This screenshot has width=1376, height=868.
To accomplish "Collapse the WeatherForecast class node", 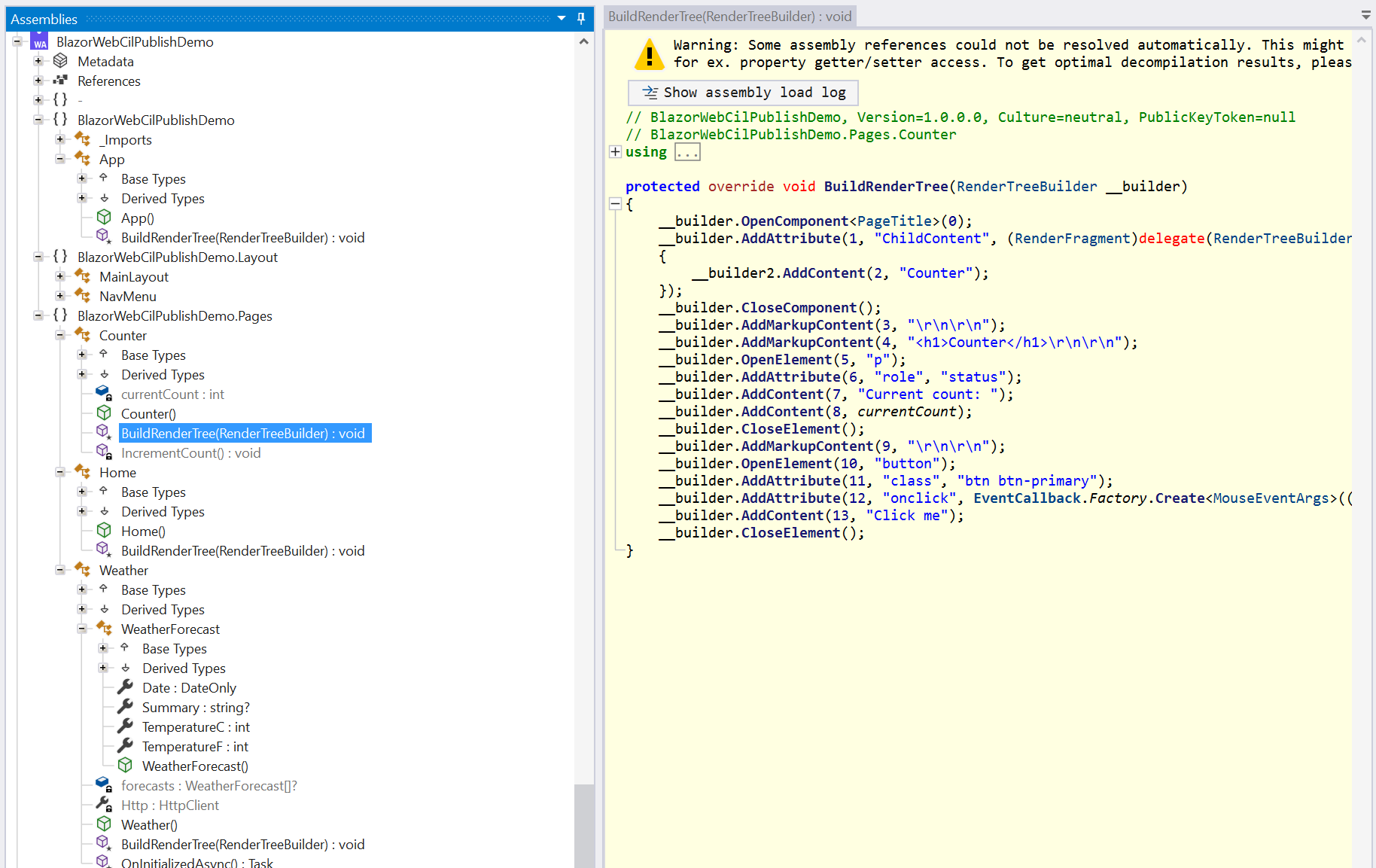I will point(82,629).
